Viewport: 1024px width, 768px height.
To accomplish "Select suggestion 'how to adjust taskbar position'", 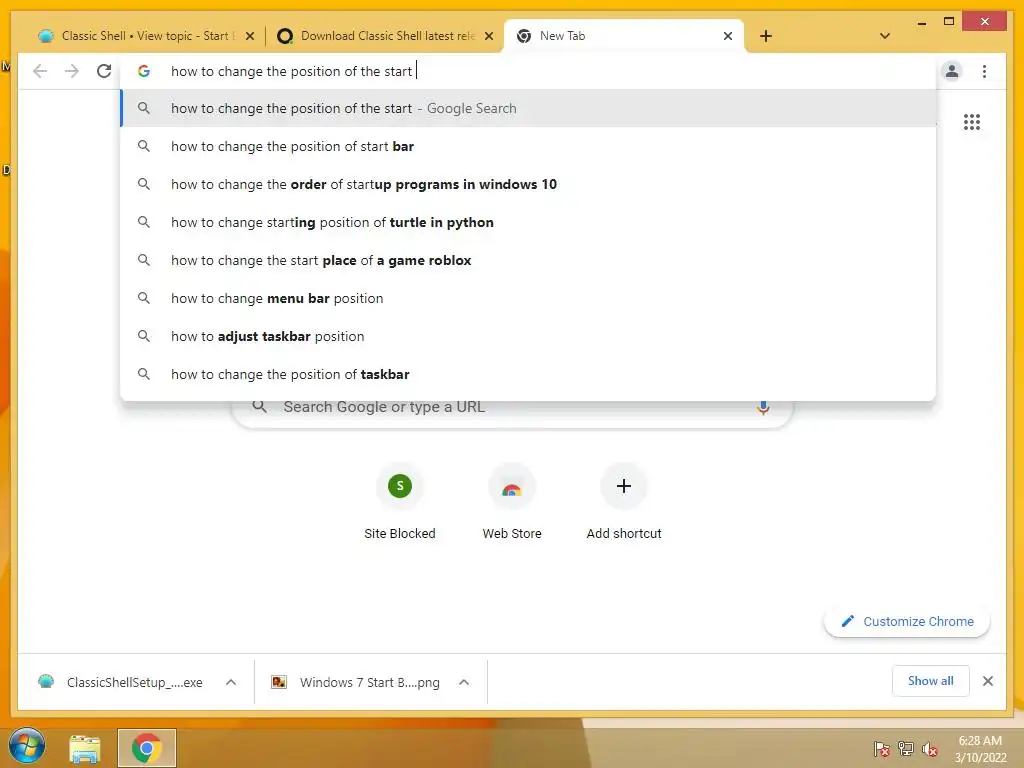I will (528, 336).
